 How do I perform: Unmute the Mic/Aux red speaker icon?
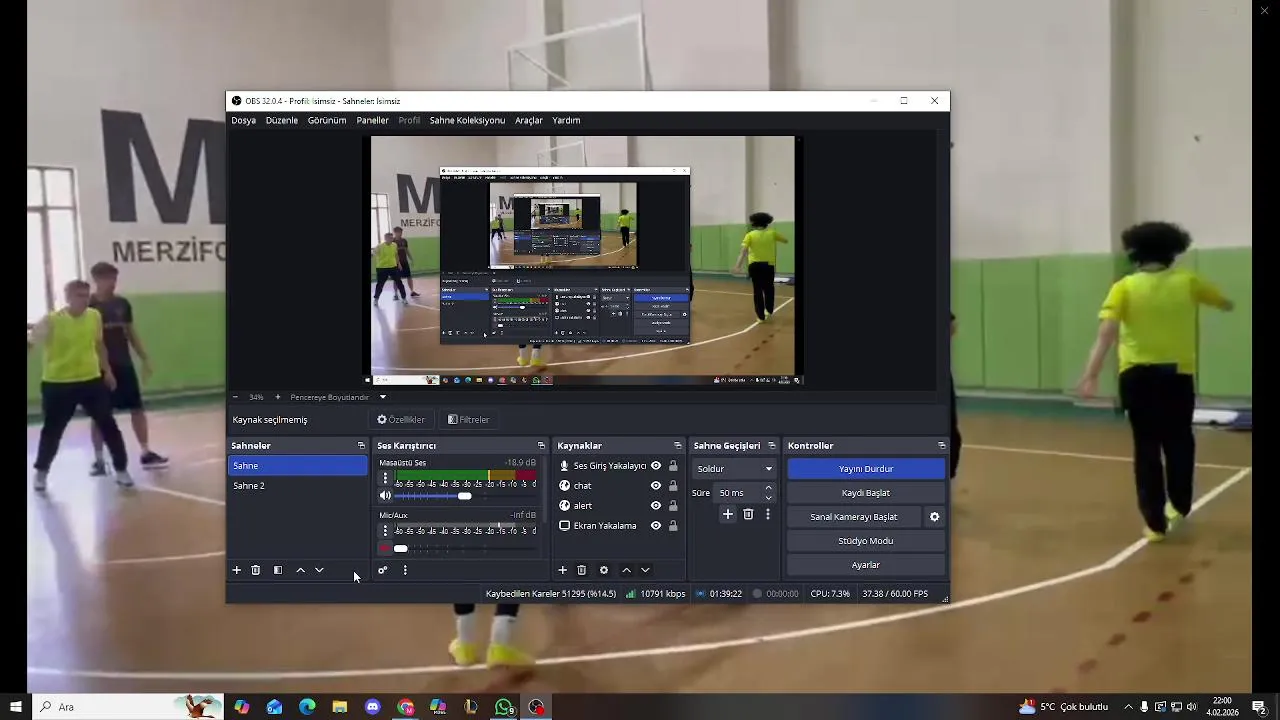(385, 548)
